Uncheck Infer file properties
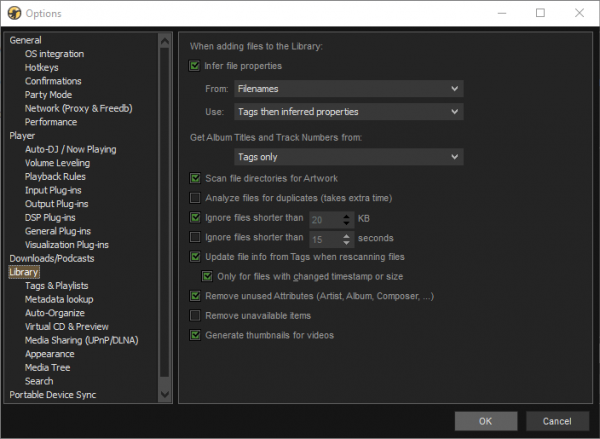The height and width of the screenshot is (439, 600). (194, 66)
